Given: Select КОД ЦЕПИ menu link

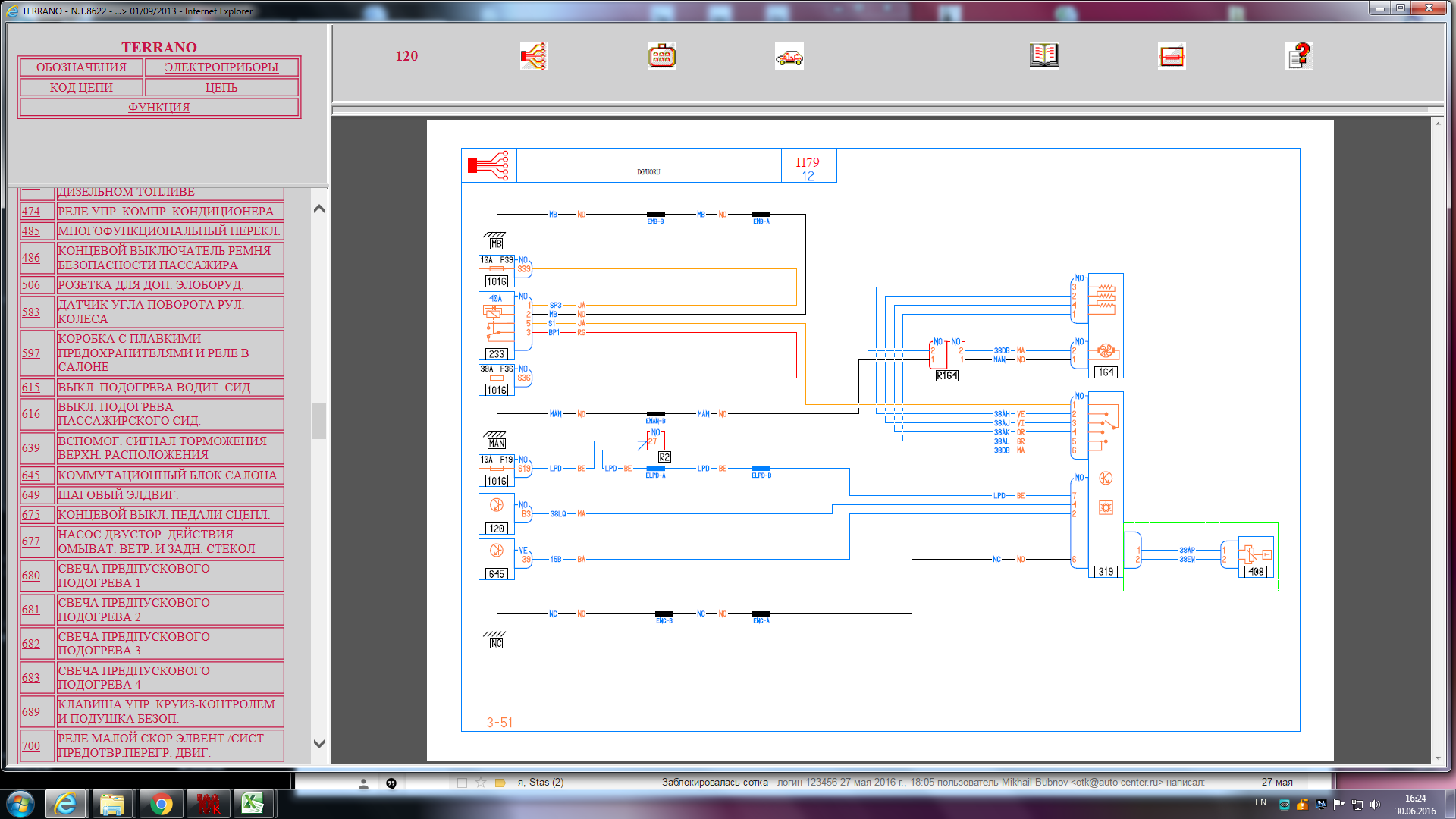Looking at the screenshot, I should [x=81, y=88].
